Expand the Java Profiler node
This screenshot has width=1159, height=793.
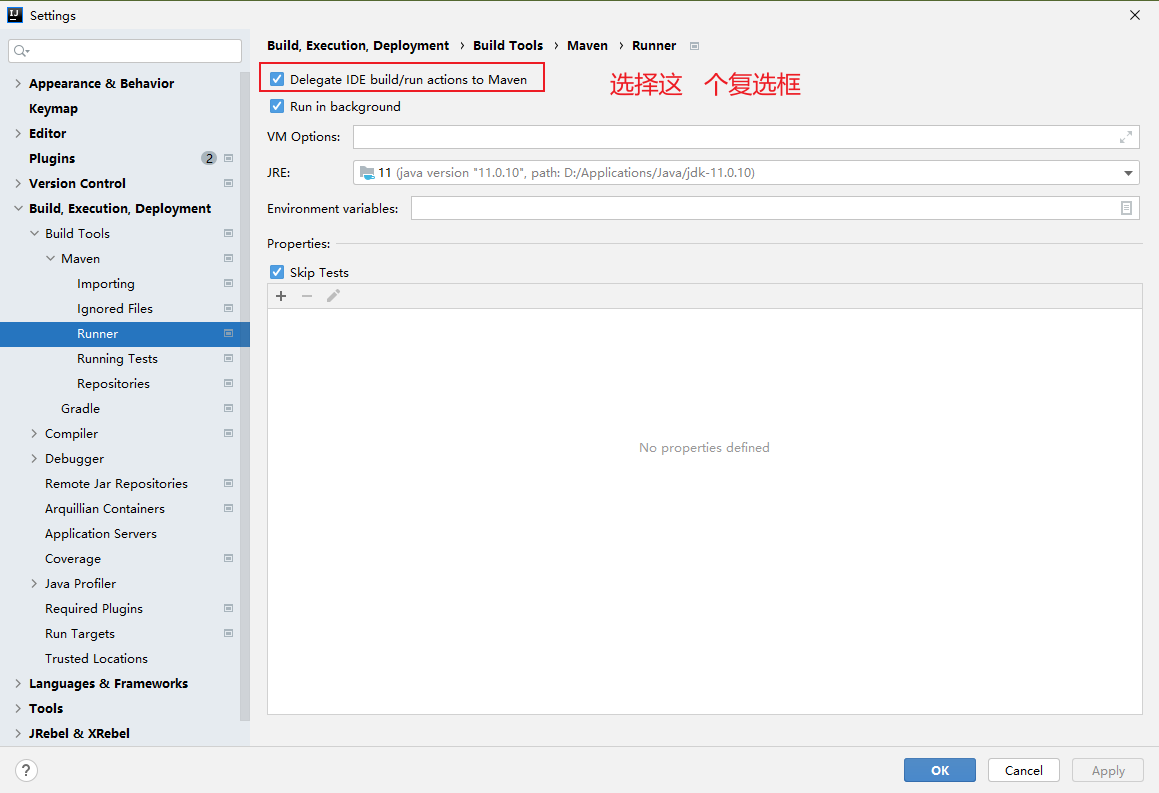pyautogui.click(x=34, y=584)
